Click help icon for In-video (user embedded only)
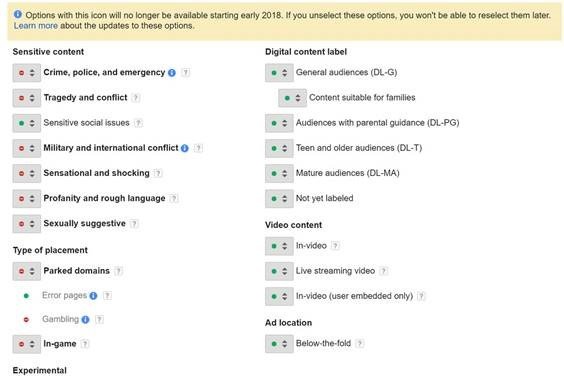Image resolution: width=564 pixels, height=379 pixels. point(421,296)
